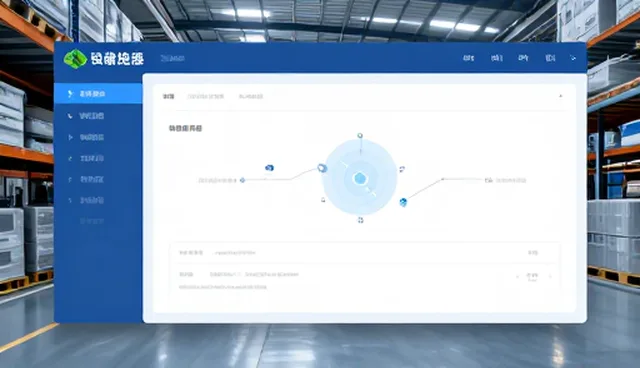Click the faint subtitle text beside the logo
Screen dimensions: 640x368
(173, 58)
